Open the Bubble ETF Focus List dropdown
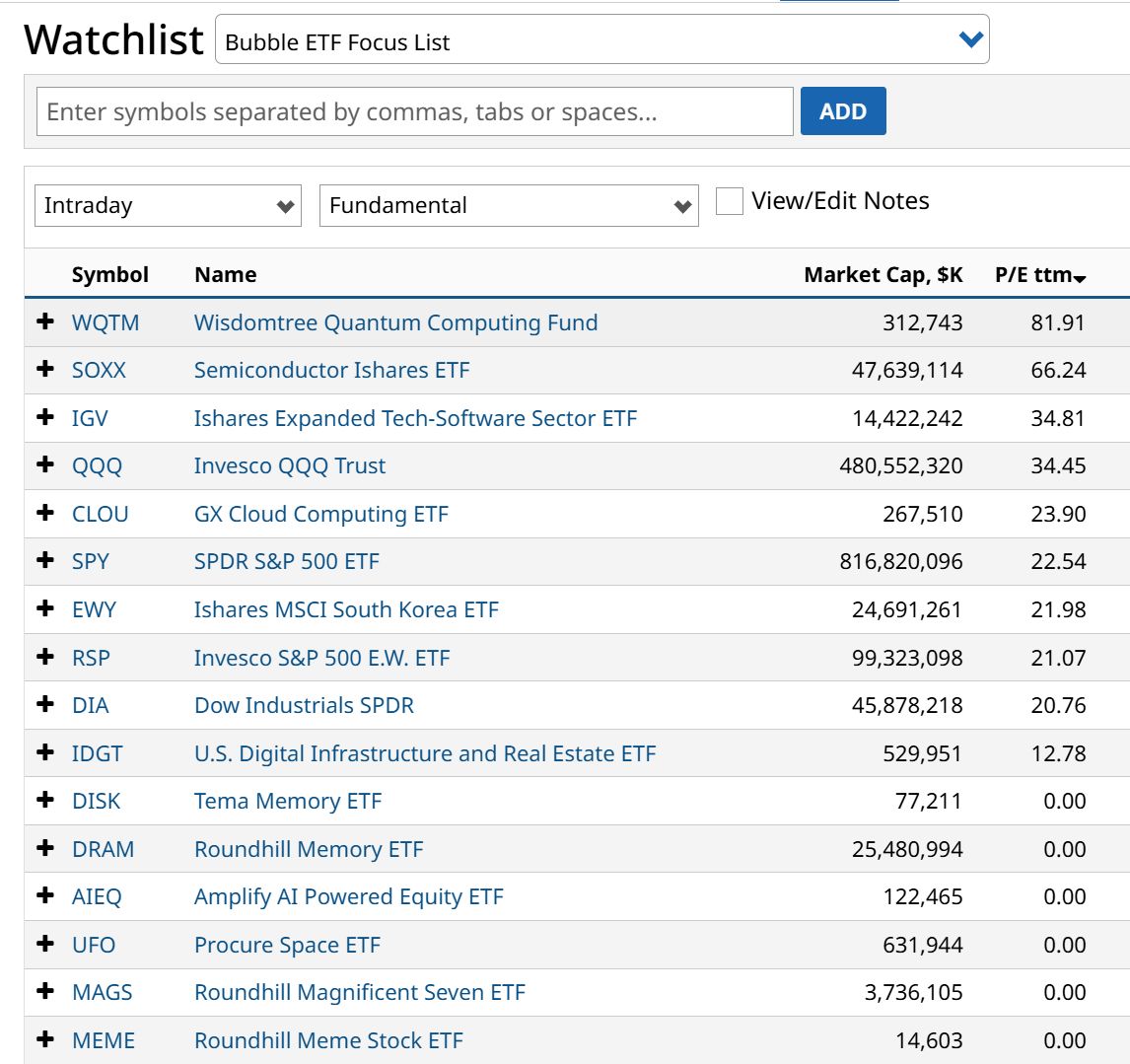The height and width of the screenshot is (1064, 1130). point(601,39)
